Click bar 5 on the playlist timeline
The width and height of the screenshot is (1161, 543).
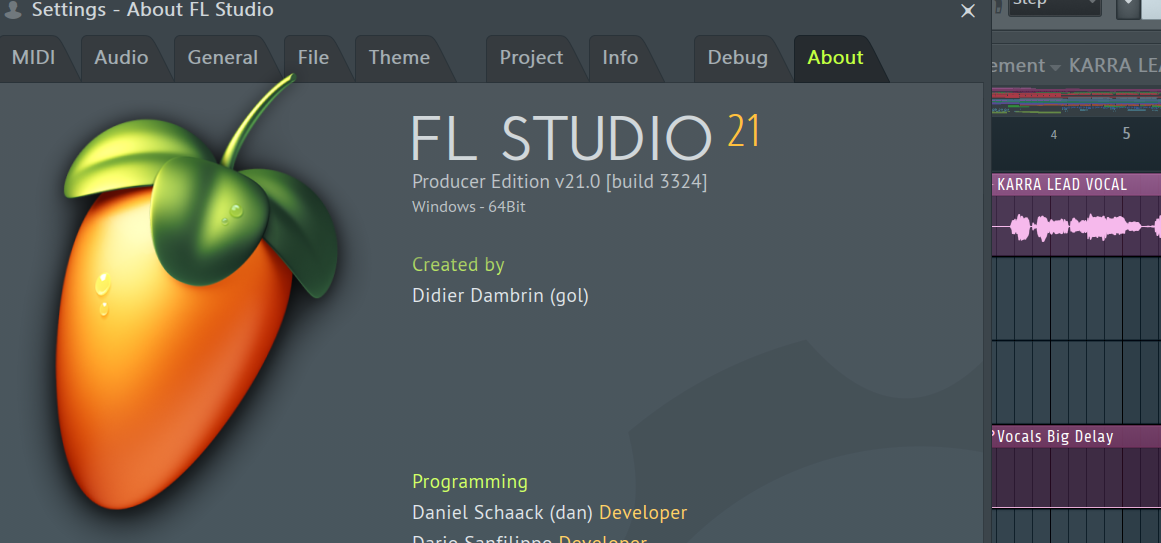[x=1126, y=134]
